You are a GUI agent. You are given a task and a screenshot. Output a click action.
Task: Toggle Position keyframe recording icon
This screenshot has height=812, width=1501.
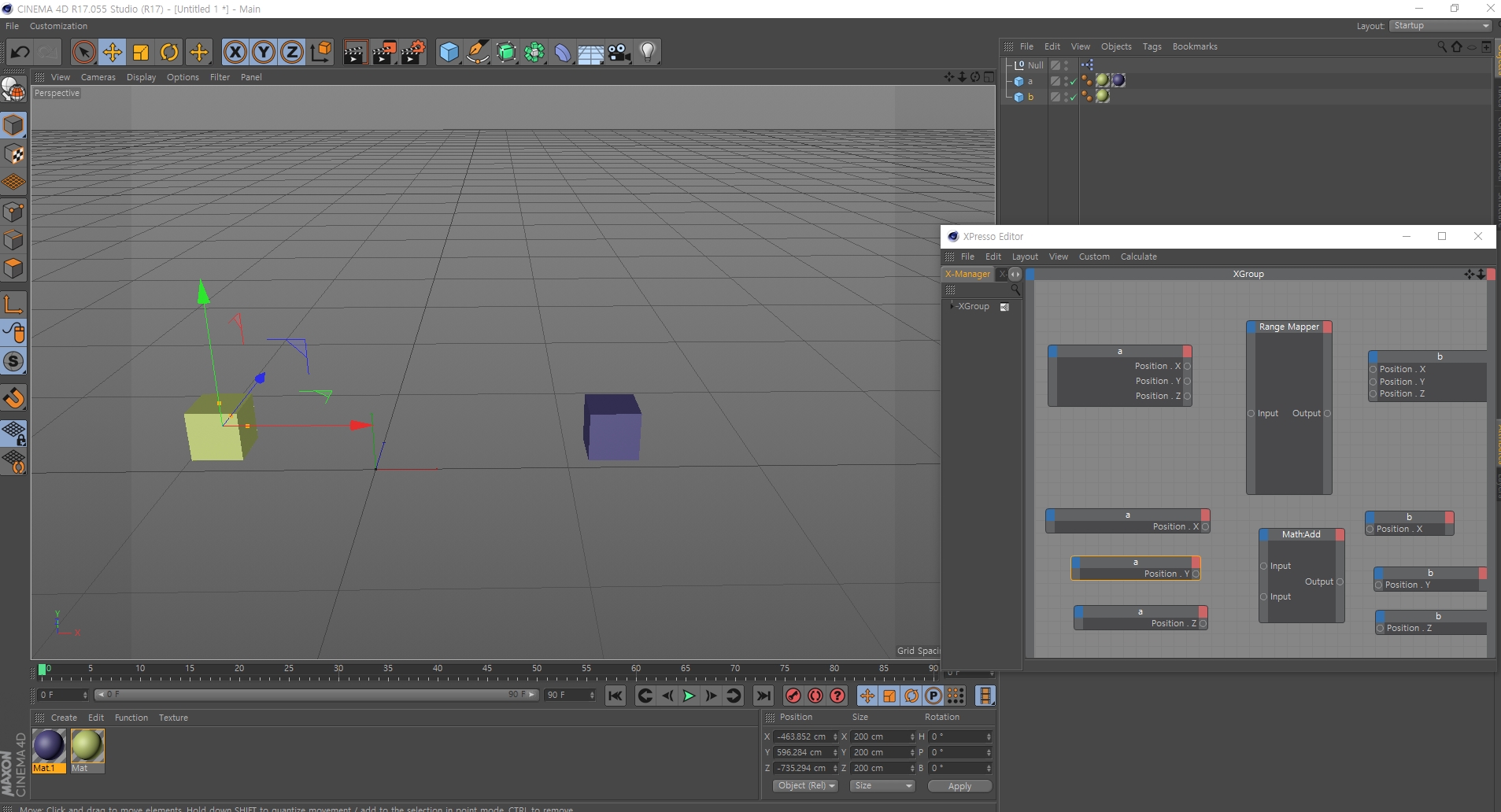tap(867, 696)
